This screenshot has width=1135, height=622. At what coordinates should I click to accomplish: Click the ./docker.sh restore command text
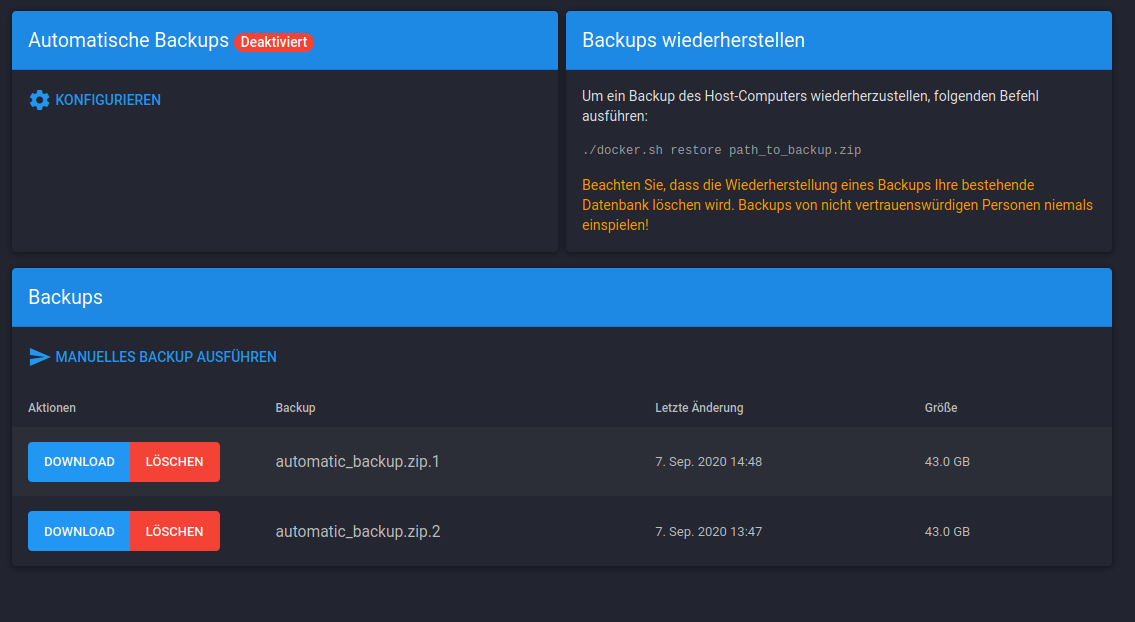pos(722,151)
